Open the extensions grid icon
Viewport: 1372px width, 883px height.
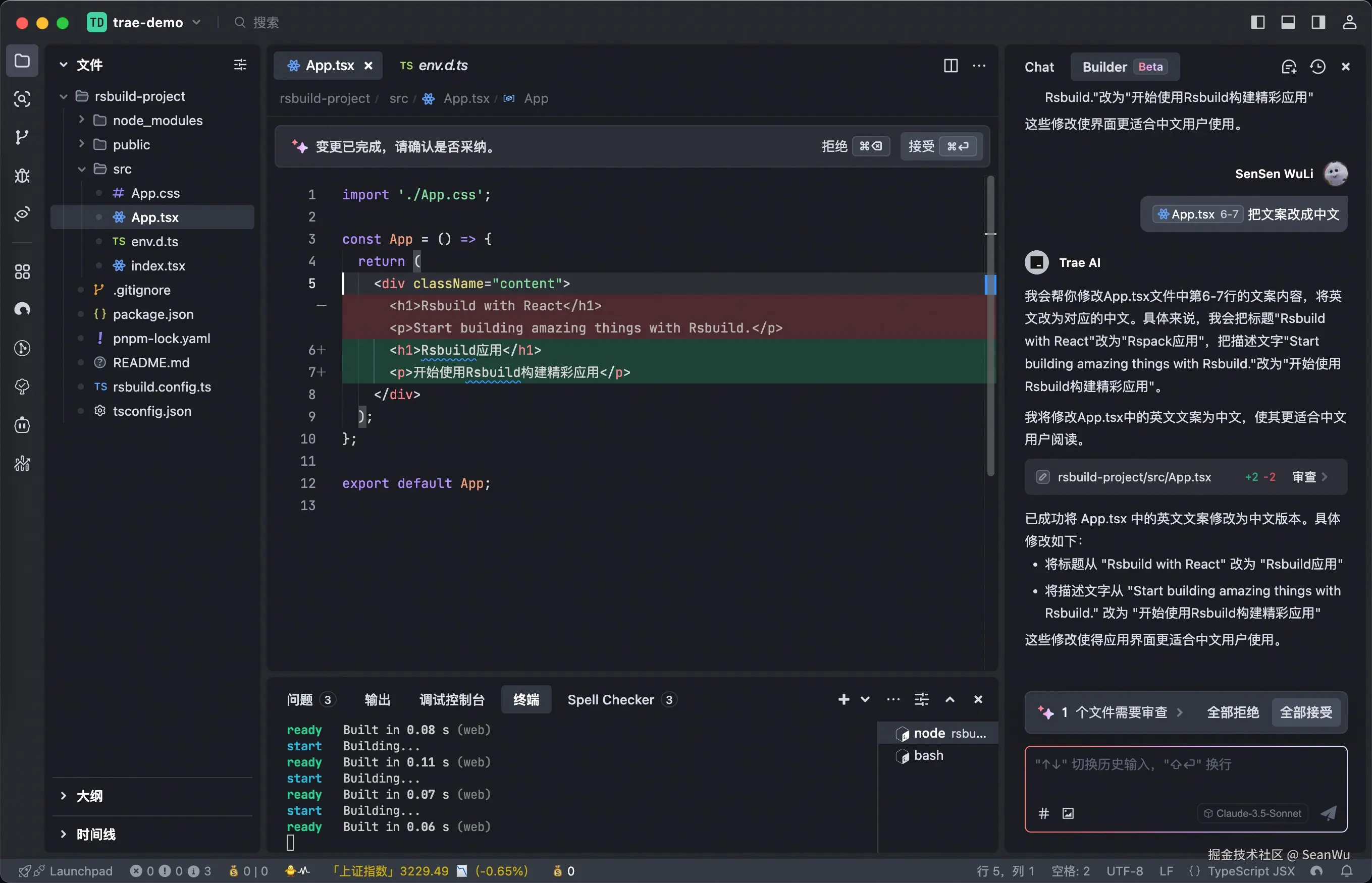pos(22,271)
